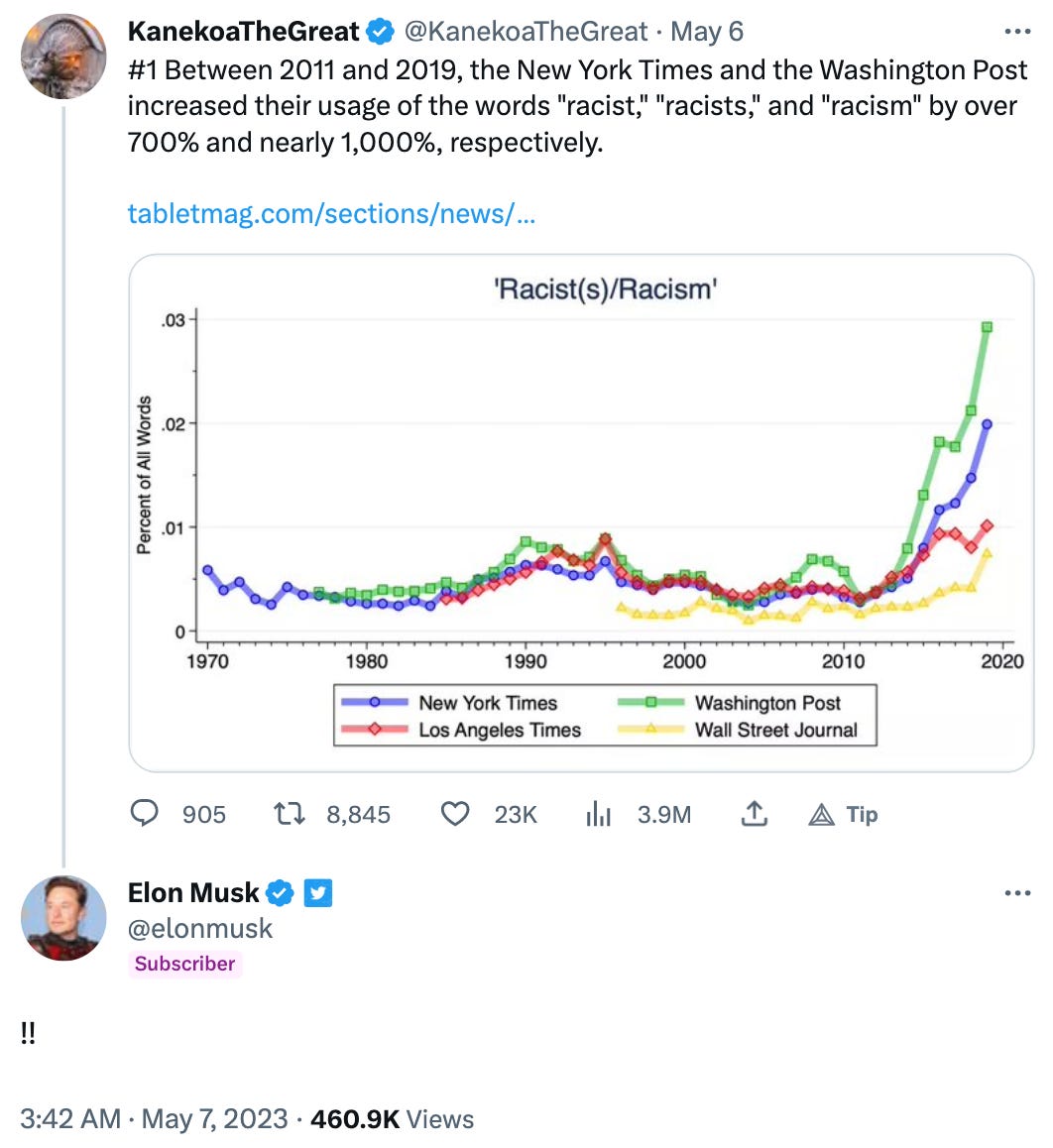Open view analytics bar chart icon
This screenshot has height=1148, width=1053.
click(598, 813)
